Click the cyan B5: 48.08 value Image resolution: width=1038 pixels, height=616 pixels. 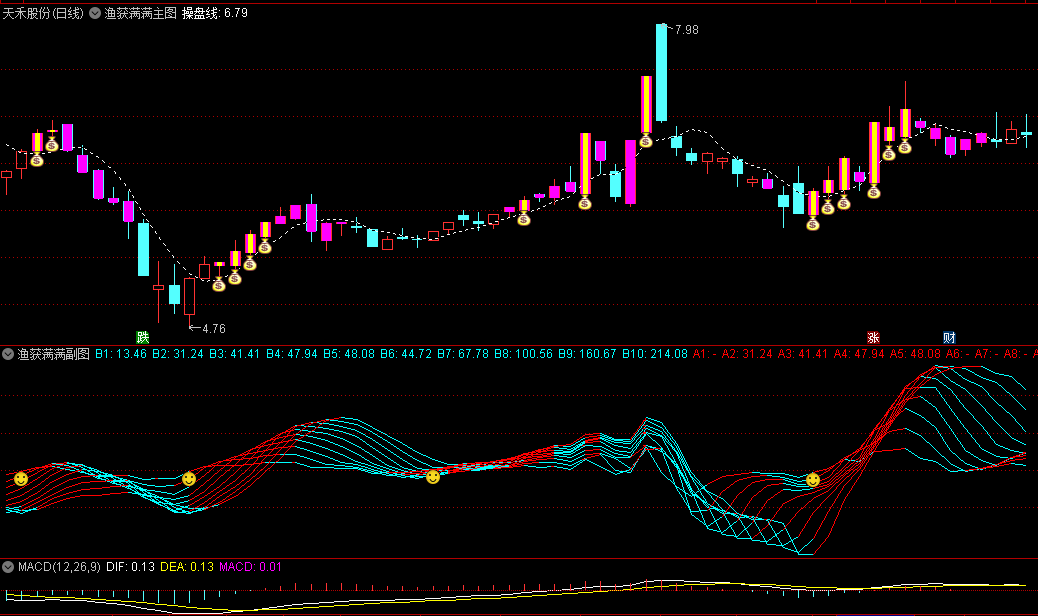pos(349,354)
